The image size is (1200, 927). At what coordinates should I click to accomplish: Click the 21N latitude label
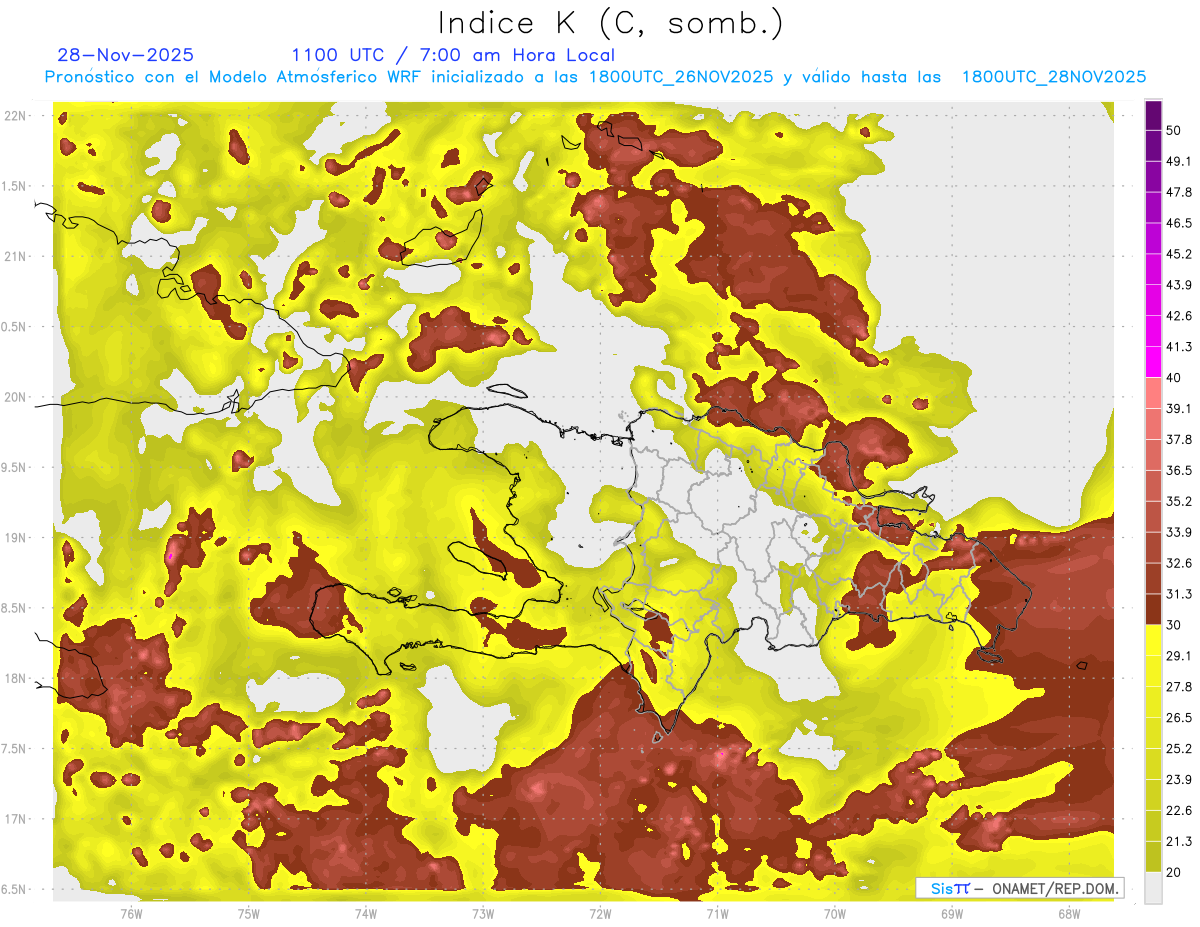(15, 256)
